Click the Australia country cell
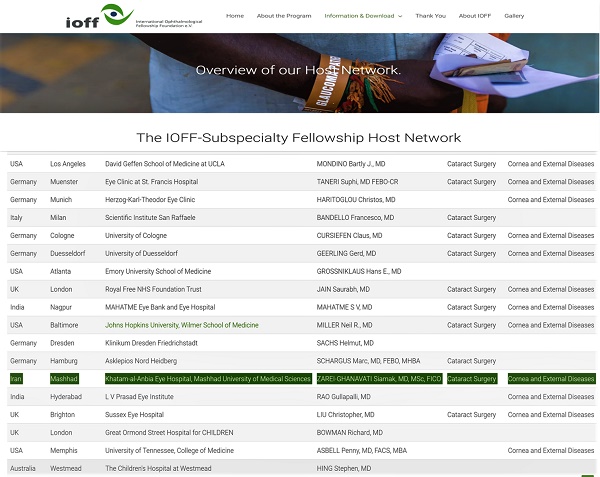 tap(23, 469)
